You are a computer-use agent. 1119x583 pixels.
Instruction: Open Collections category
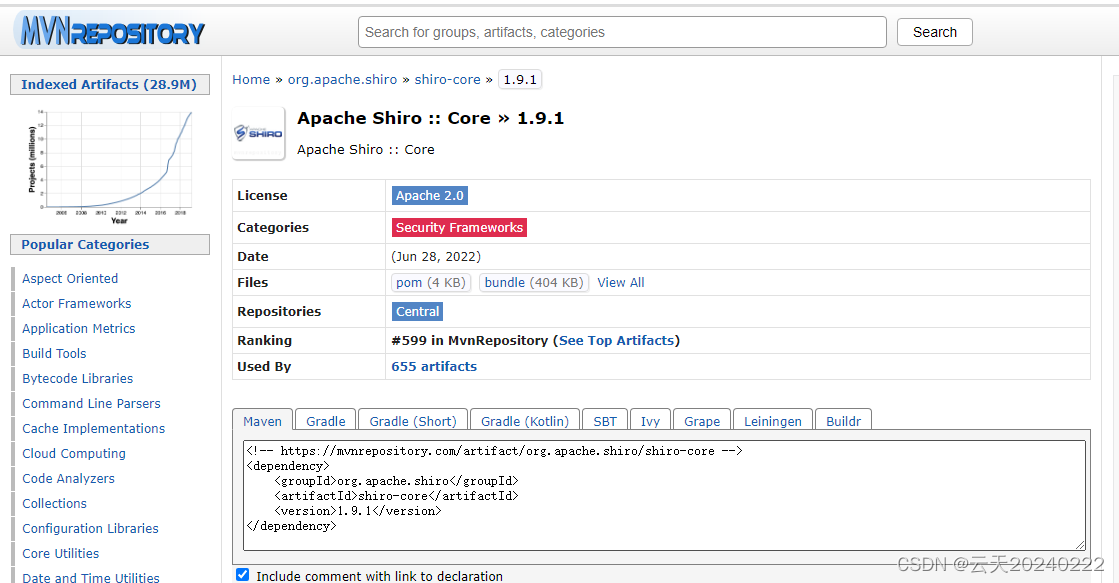point(54,503)
